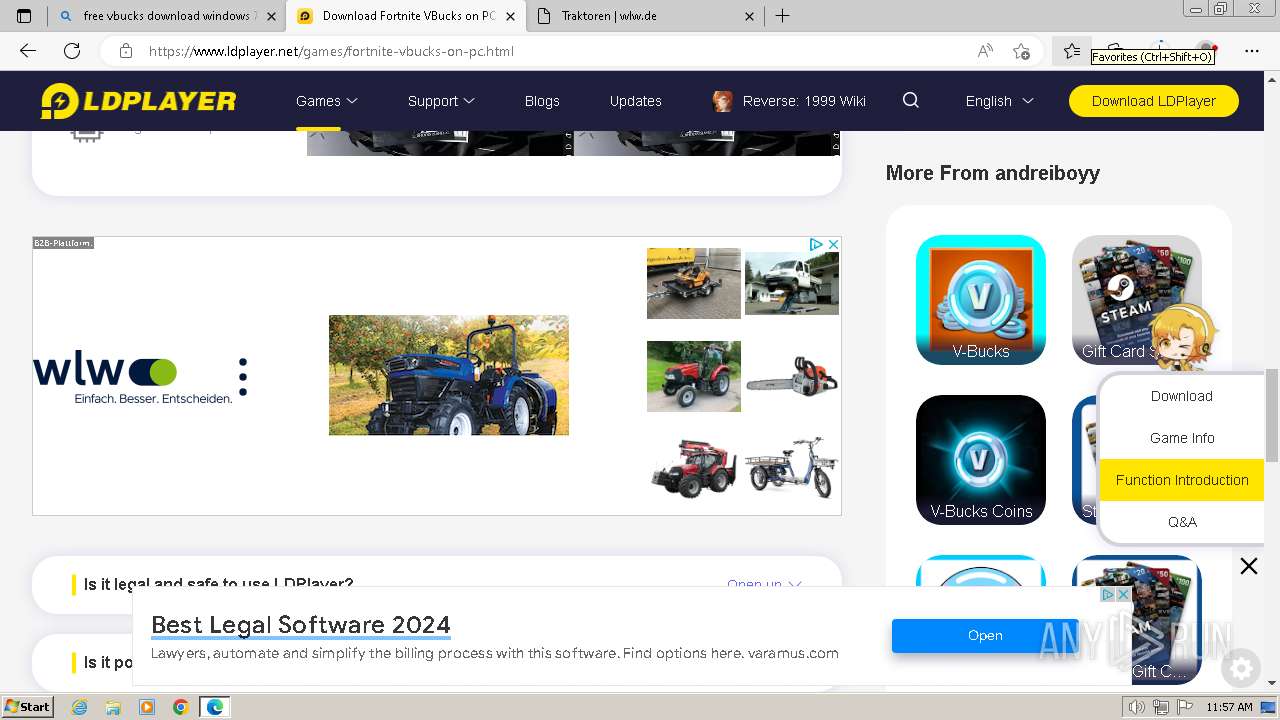The width and height of the screenshot is (1280, 720).
Task: Open the V-Bucks Coins app icon
Action: coord(981,460)
